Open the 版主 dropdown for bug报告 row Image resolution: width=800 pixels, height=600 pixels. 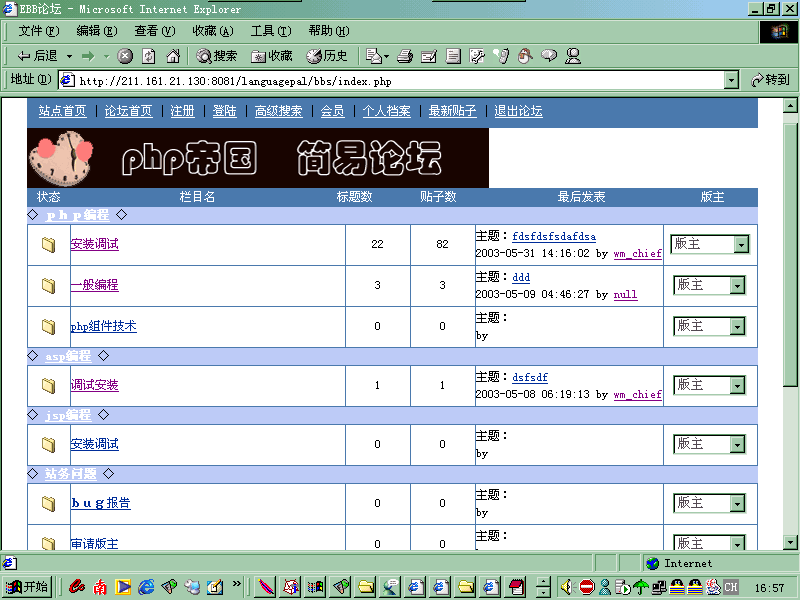click(x=737, y=504)
